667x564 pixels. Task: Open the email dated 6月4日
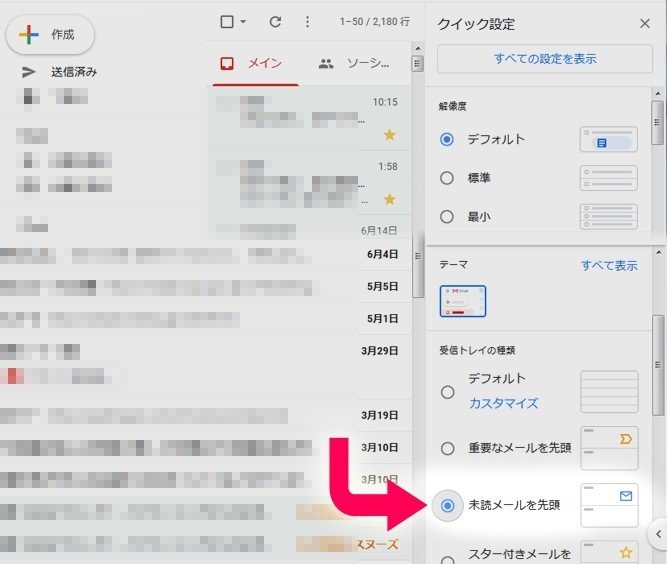[206, 254]
